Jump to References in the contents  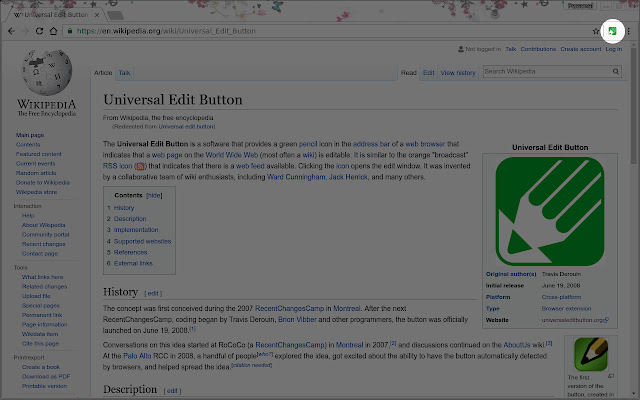pyautogui.click(x=130, y=252)
